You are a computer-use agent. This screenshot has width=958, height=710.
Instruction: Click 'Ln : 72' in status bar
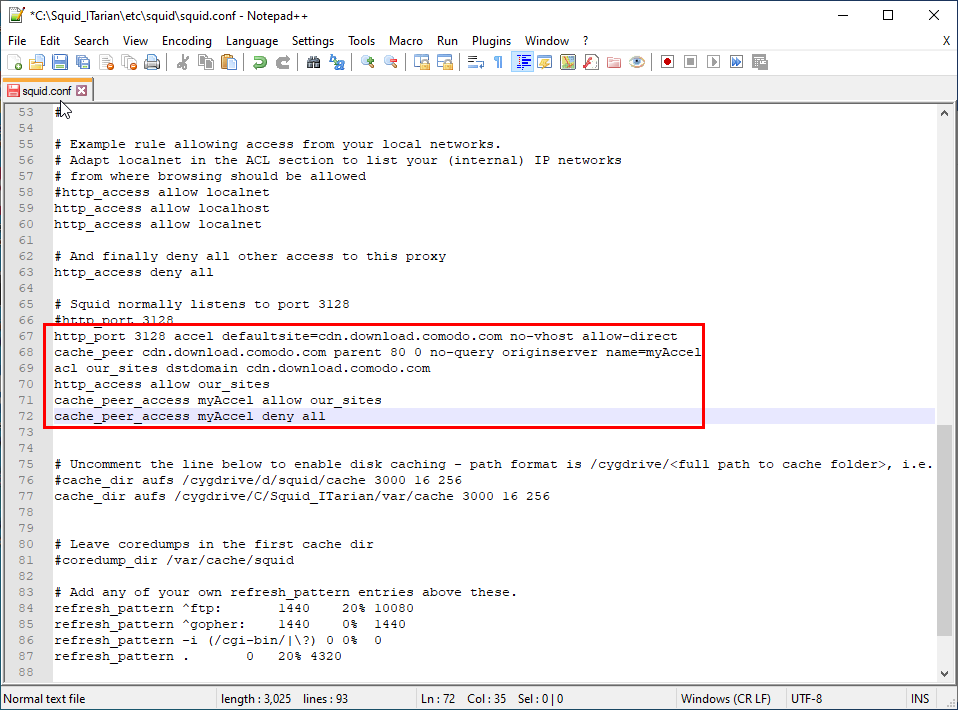tap(437, 699)
